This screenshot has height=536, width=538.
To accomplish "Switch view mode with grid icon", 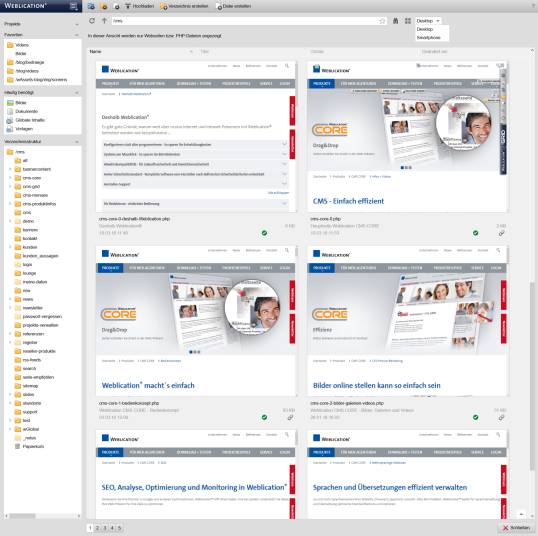I will [x=408, y=21].
